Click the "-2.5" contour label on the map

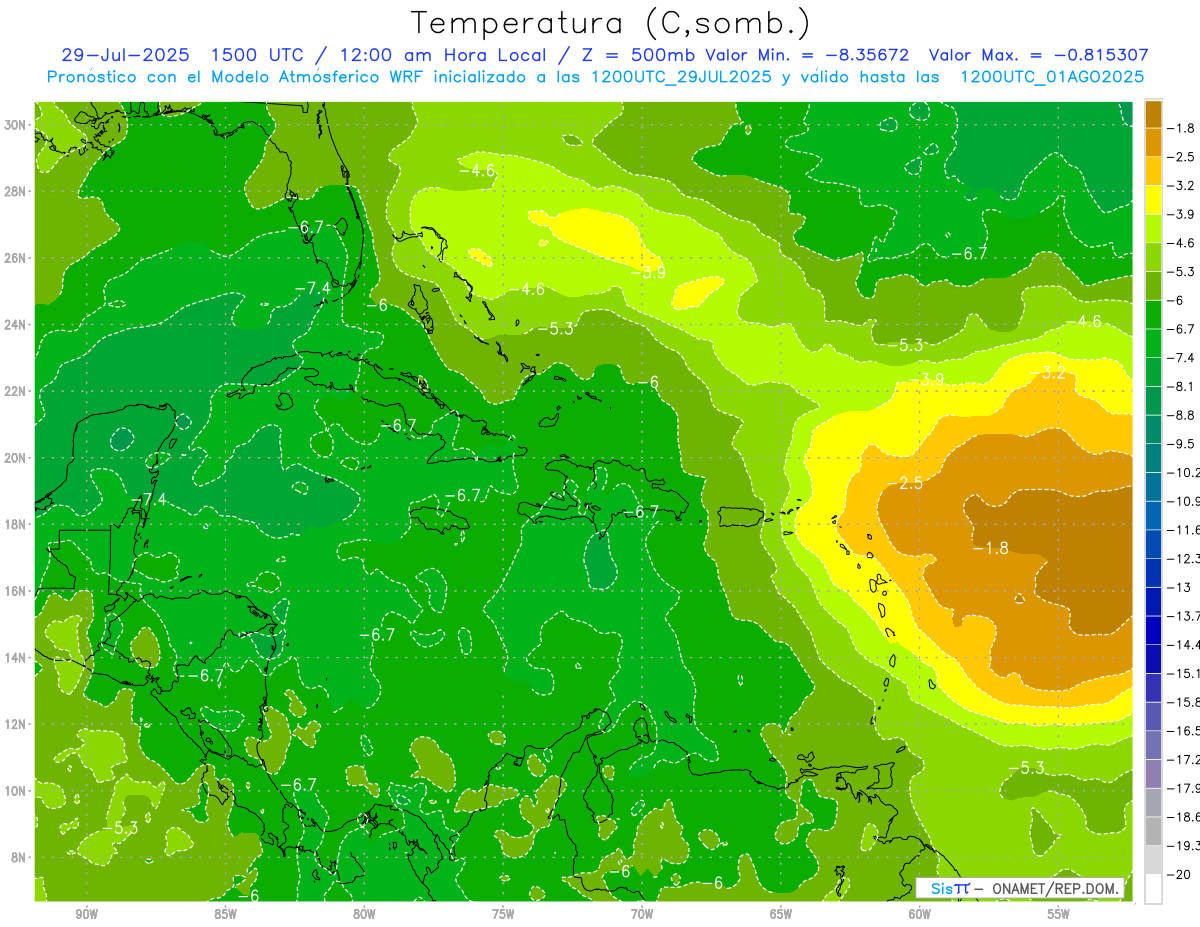[x=905, y=483]
